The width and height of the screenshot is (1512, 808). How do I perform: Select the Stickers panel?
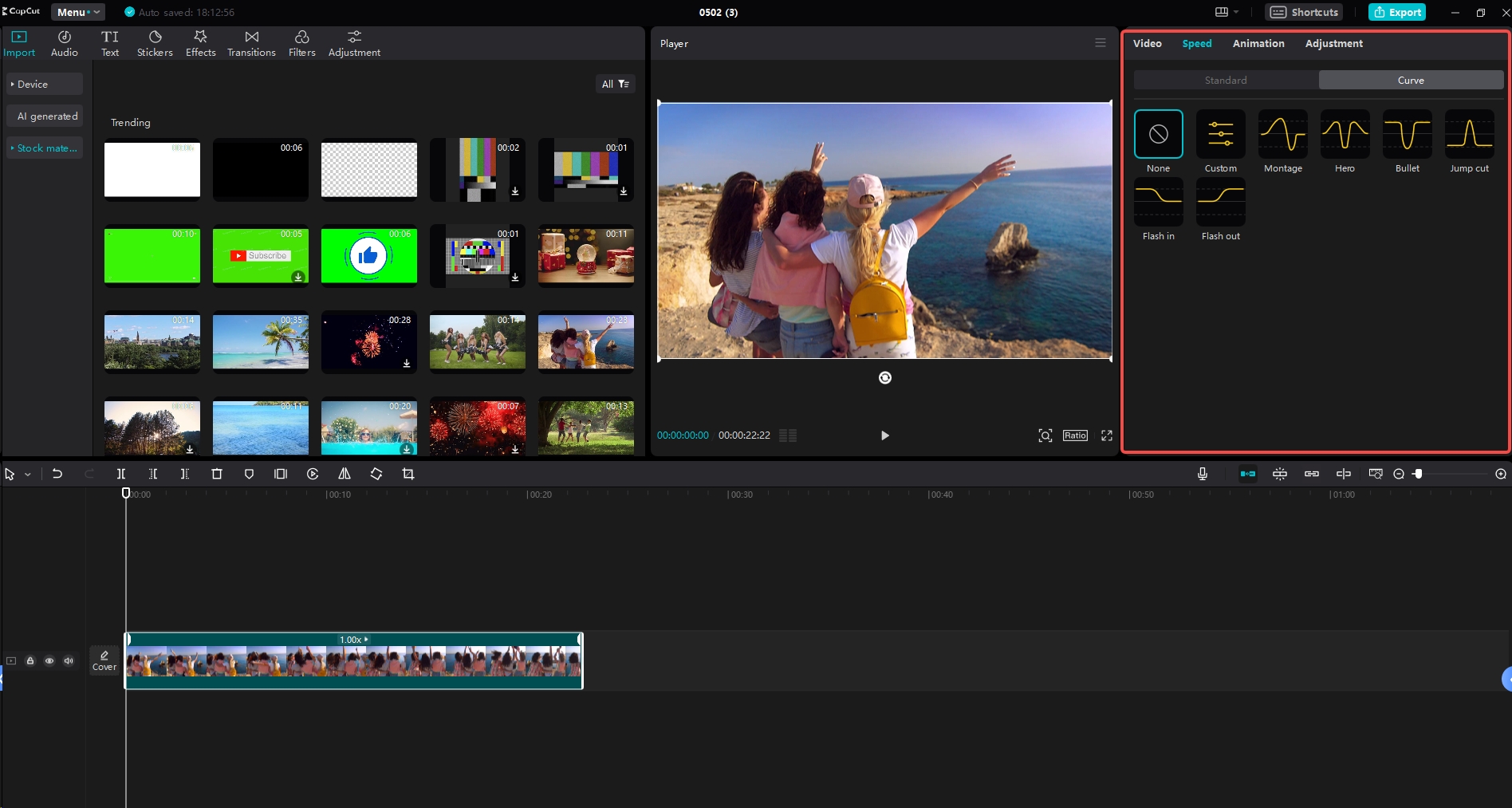click(154, 42)
